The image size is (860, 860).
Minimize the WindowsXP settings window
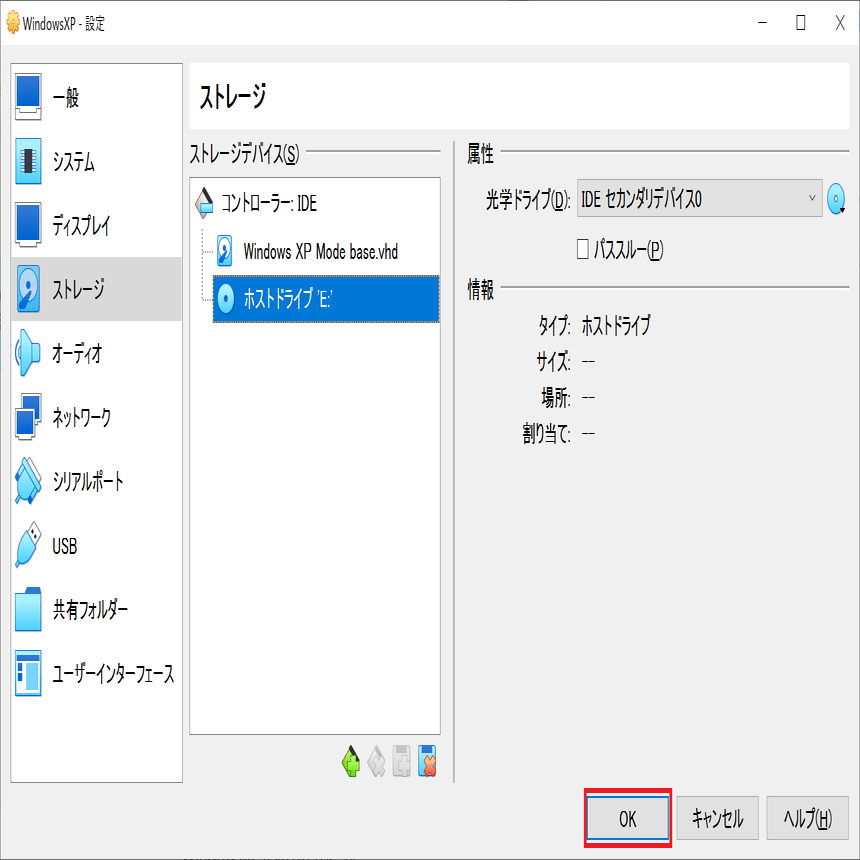[762, 23]
